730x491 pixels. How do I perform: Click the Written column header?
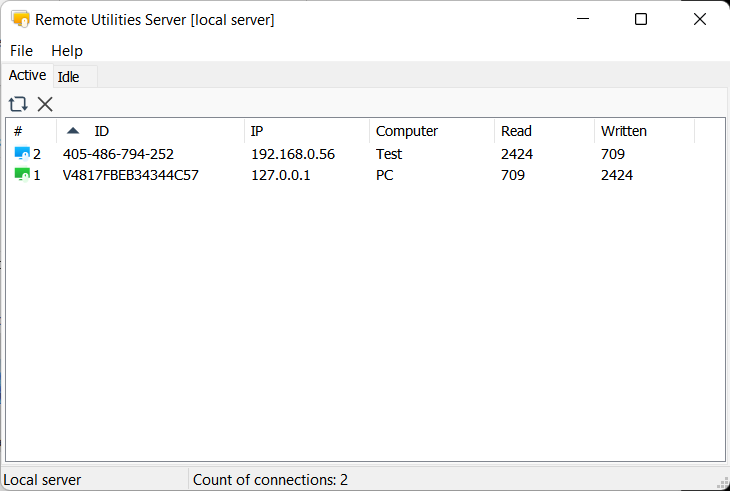pos(642,131)
